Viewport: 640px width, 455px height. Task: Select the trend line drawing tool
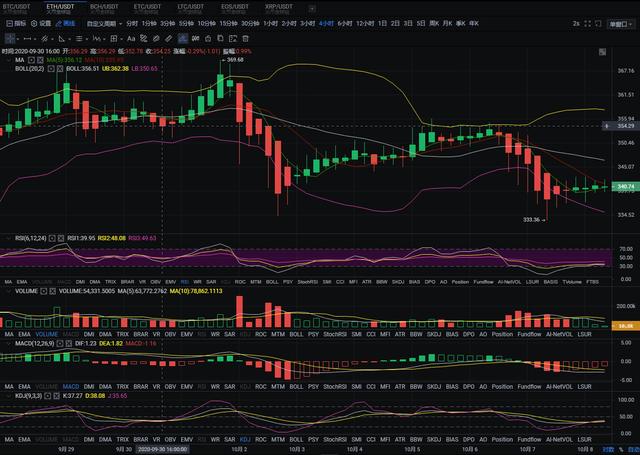pos(27,39)
